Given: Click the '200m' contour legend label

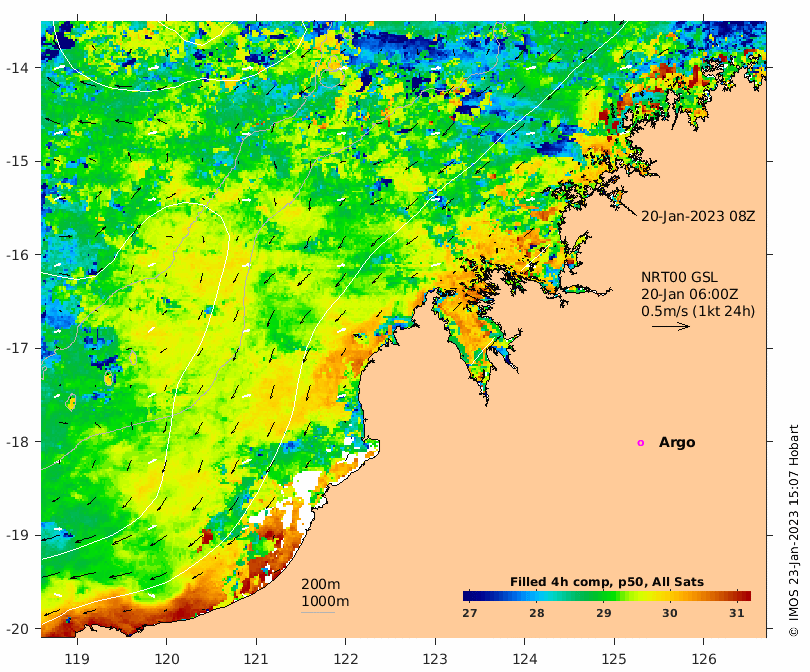Looking at the screenshot, I should (x=320, y=584).
